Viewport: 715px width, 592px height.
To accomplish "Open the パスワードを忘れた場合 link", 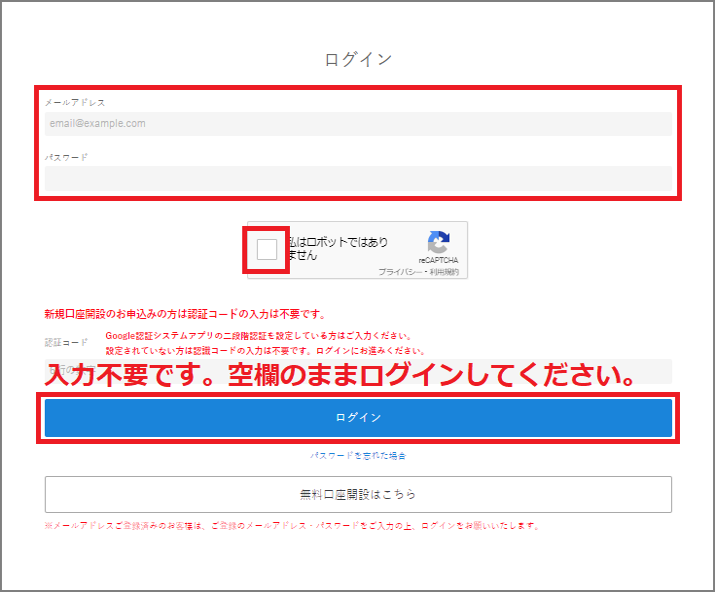I will coord(358,456).
